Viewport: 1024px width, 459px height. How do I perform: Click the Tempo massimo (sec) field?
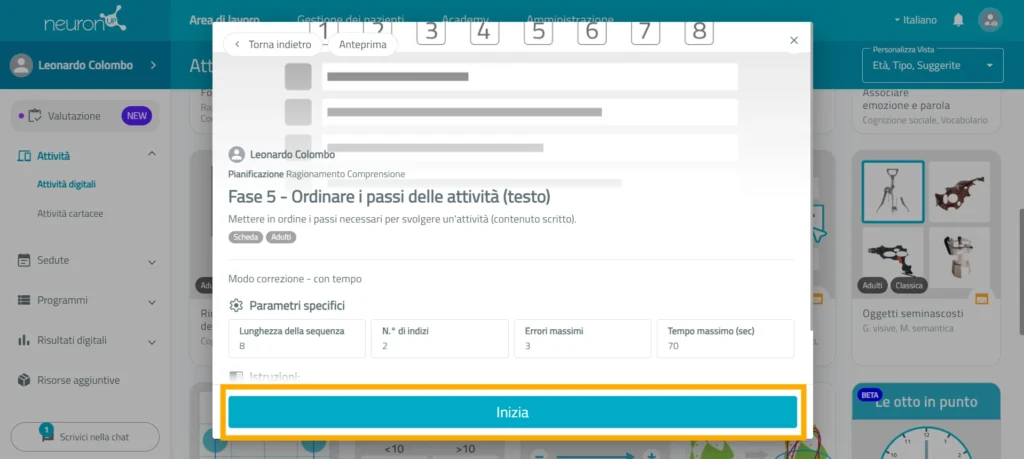pos(726,338)
